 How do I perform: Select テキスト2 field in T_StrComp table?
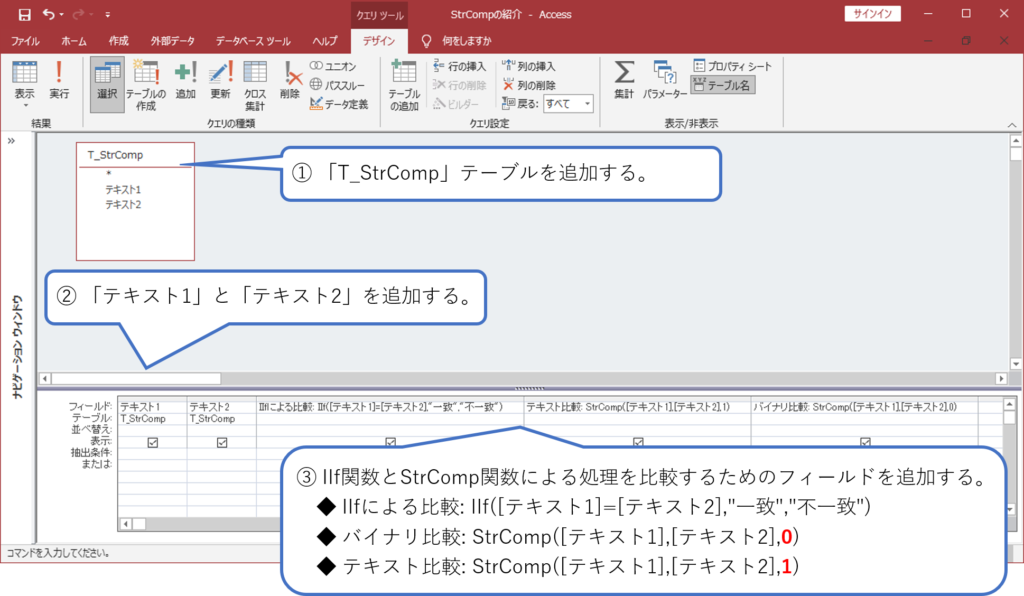tap(123, 204)
